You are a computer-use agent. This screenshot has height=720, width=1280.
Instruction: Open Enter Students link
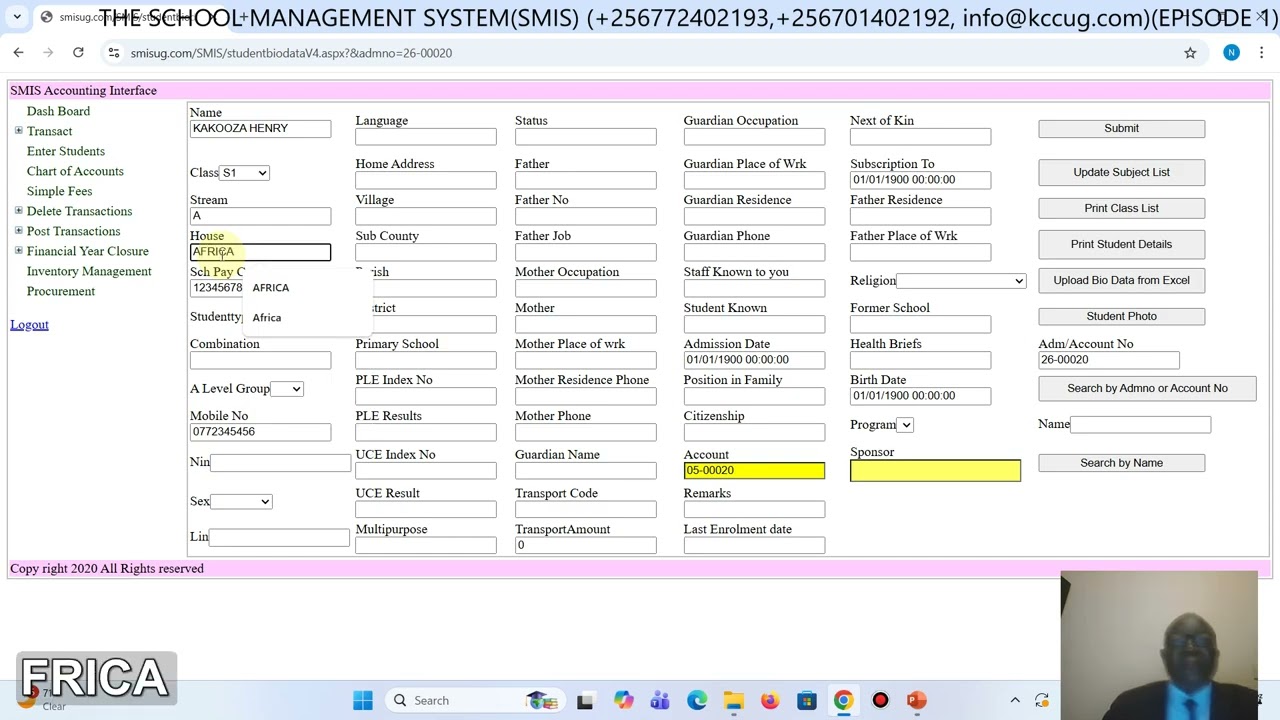(x=66, y=151)
